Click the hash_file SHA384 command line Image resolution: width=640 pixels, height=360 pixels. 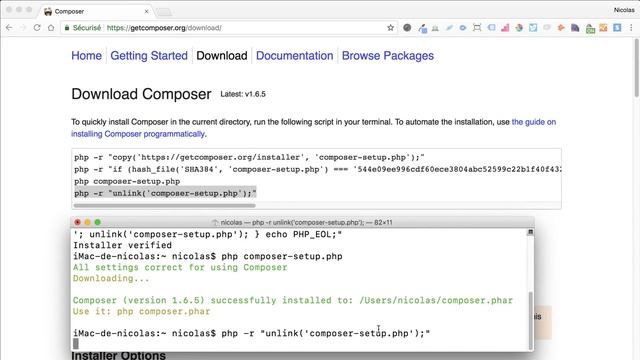[x=318, y=169]
